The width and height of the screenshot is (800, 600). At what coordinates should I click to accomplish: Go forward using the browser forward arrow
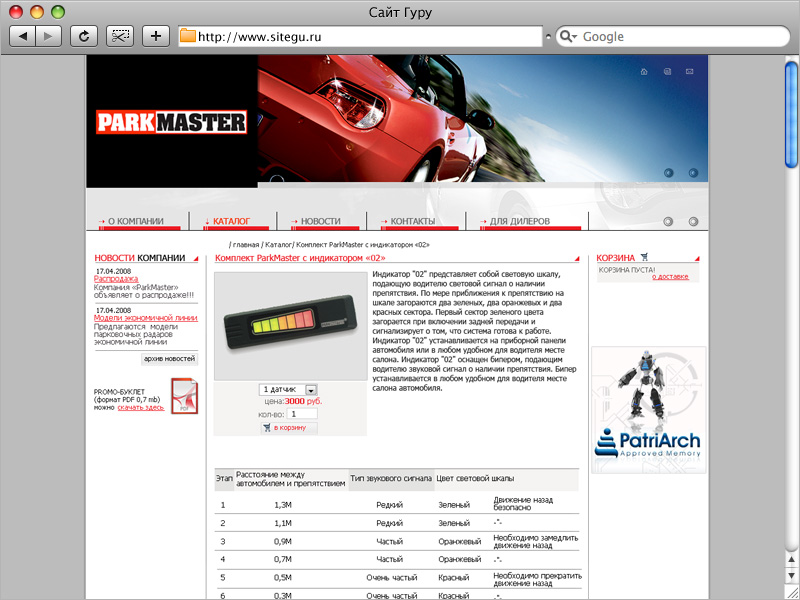tap(48, 36)
